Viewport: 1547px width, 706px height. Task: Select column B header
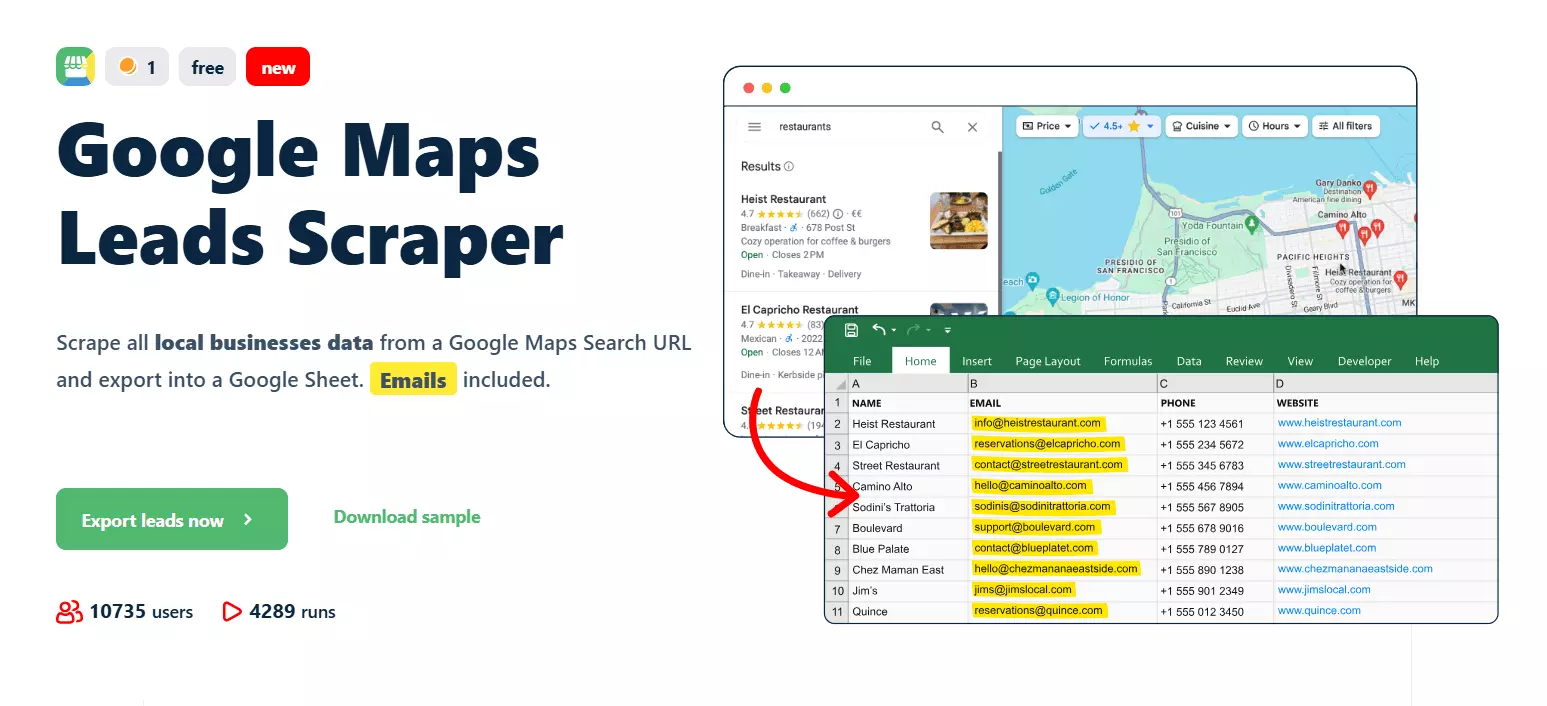click(1062, 384)
